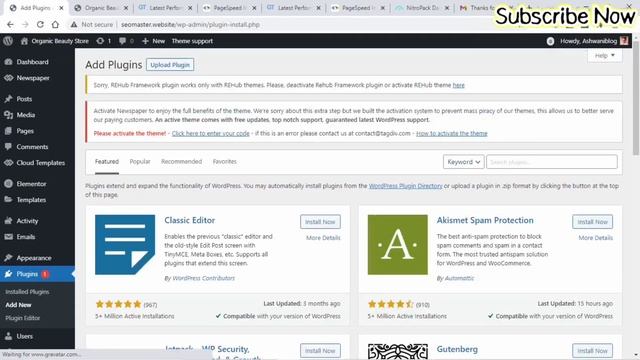640x360 pixels.
Task: Open Installed Plugins submenu
Action: point(27,292)
